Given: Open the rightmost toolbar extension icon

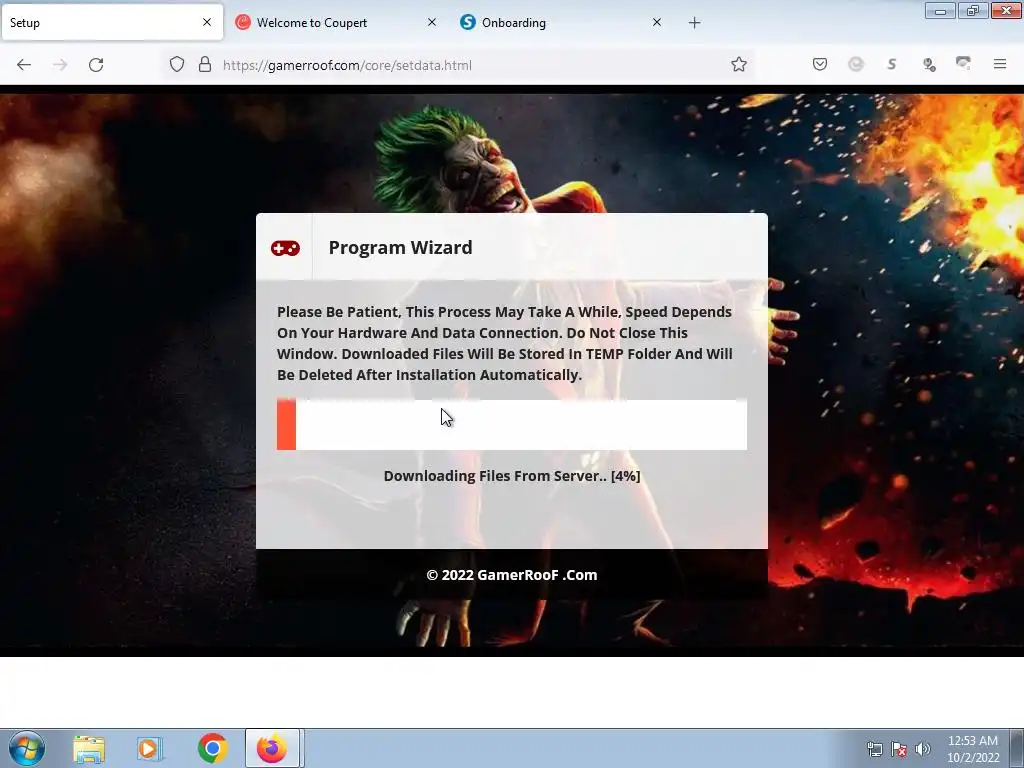Looking at the screenshot, I should 963,63.
